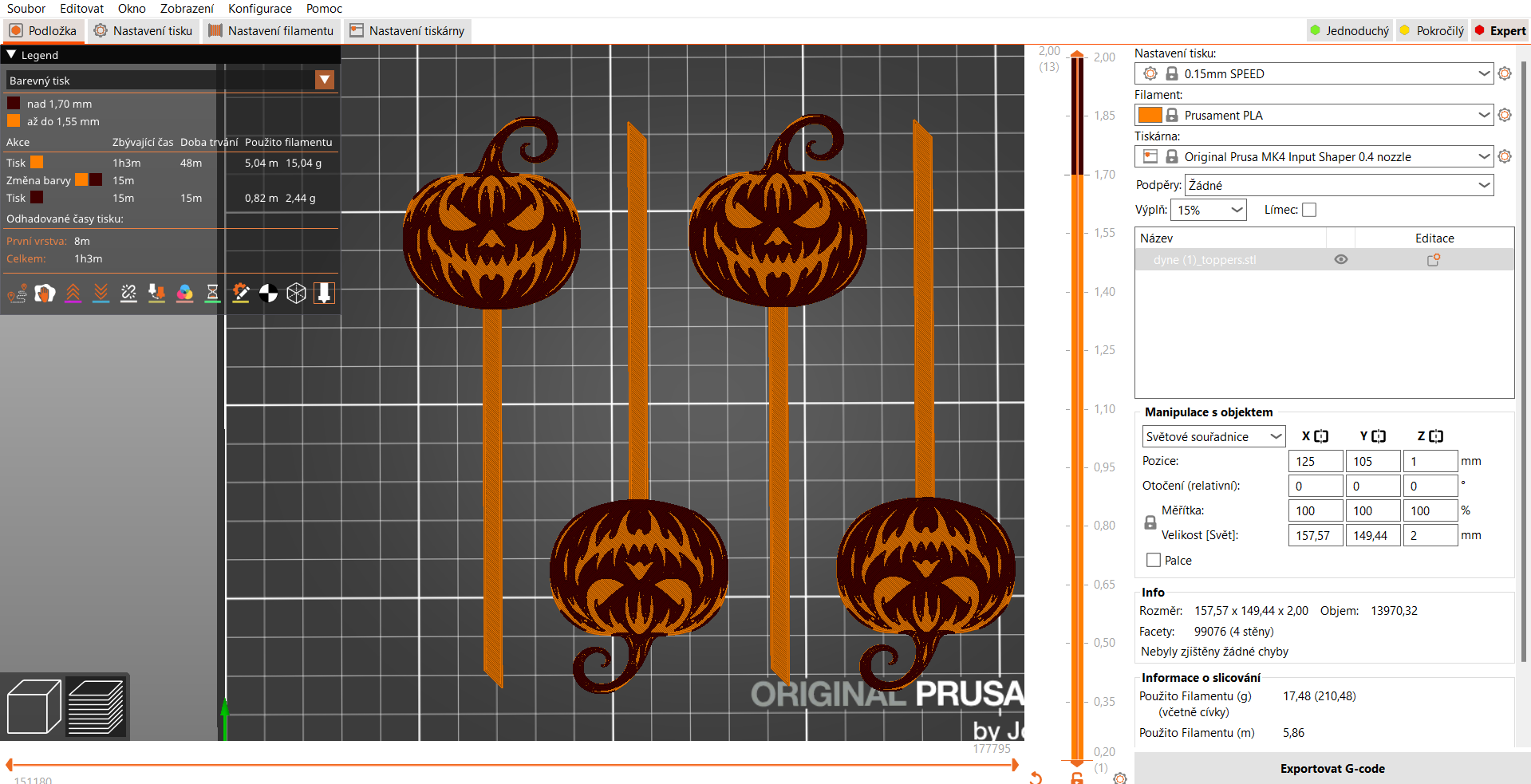Open the Podpěry supports dropdown
The width and height of the screenshot is (1531, 784).
(1339, 185)
